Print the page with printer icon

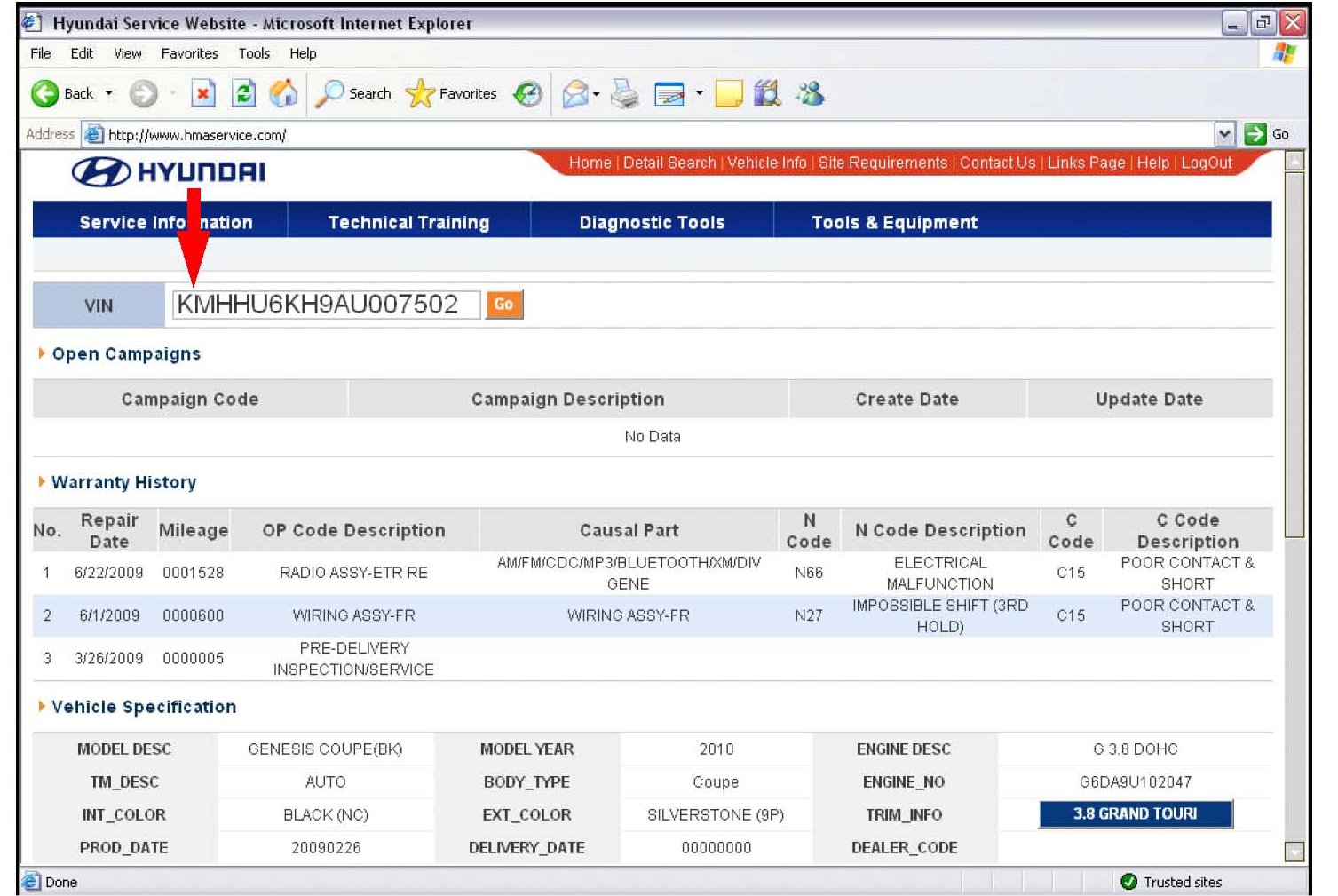pyautogui.click(x=625, y=93)
